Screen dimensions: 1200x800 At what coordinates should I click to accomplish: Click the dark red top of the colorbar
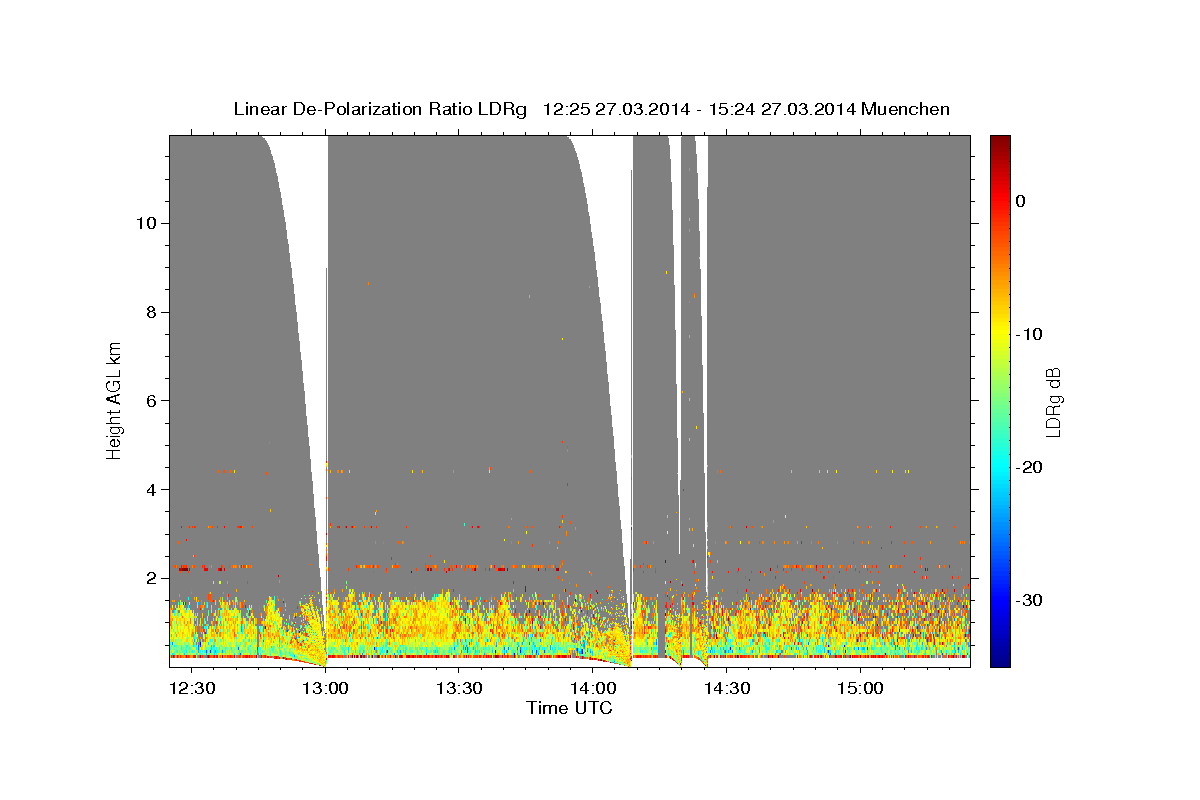pyautogui.click(x=1000, y=145)
